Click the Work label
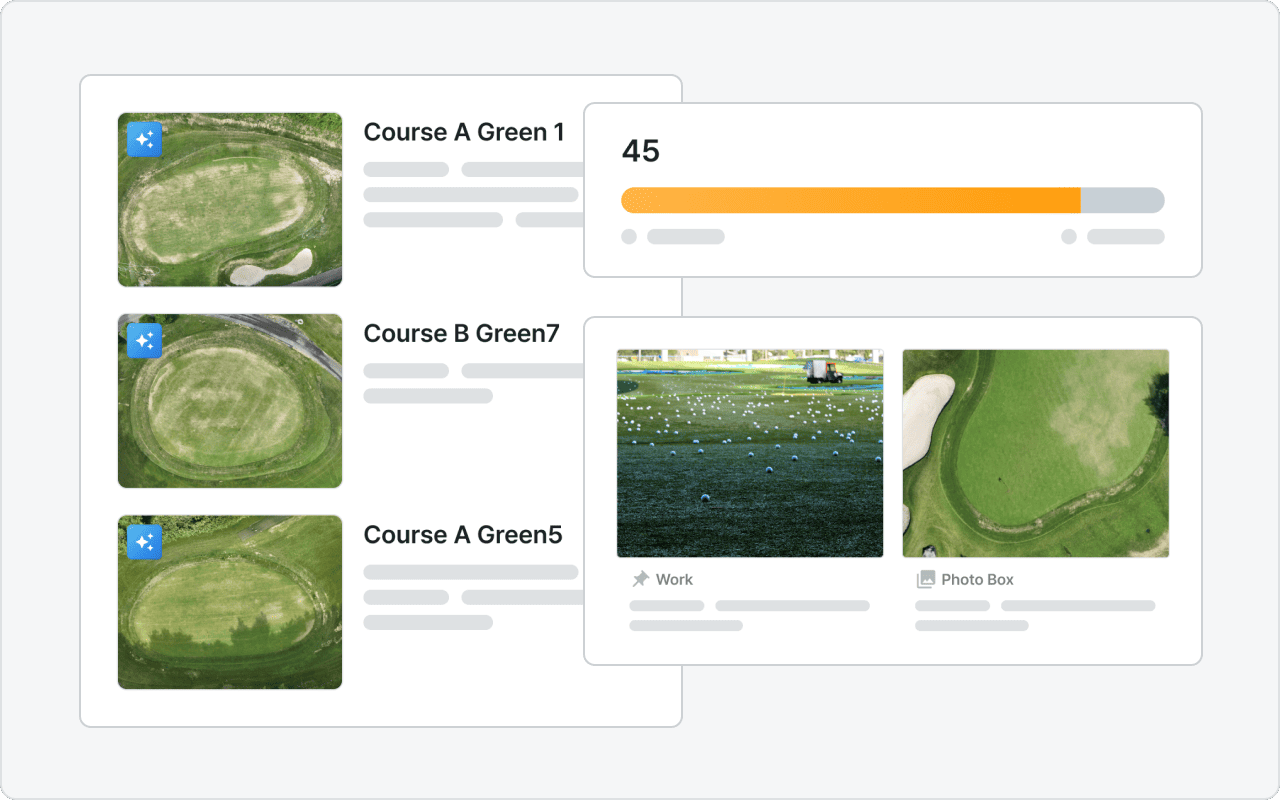The width and height of the screenshot is (1280, 800). 674,579
